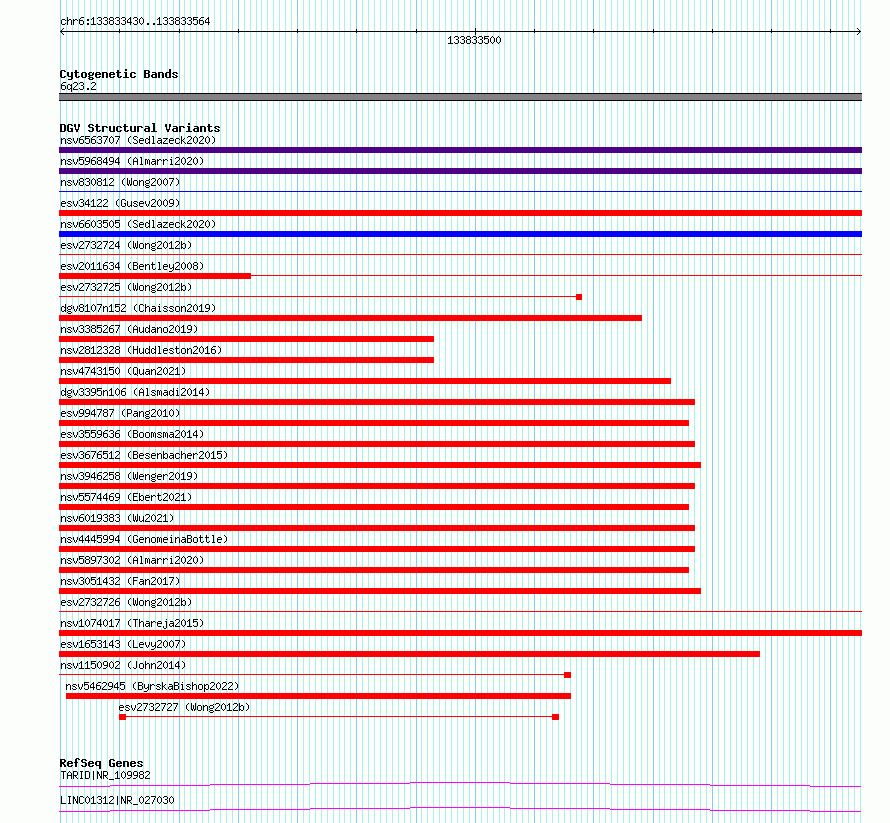890x823 pixels.
Task: Click the gray 6q23.2 cytoband bar
Action: point(460,97)
